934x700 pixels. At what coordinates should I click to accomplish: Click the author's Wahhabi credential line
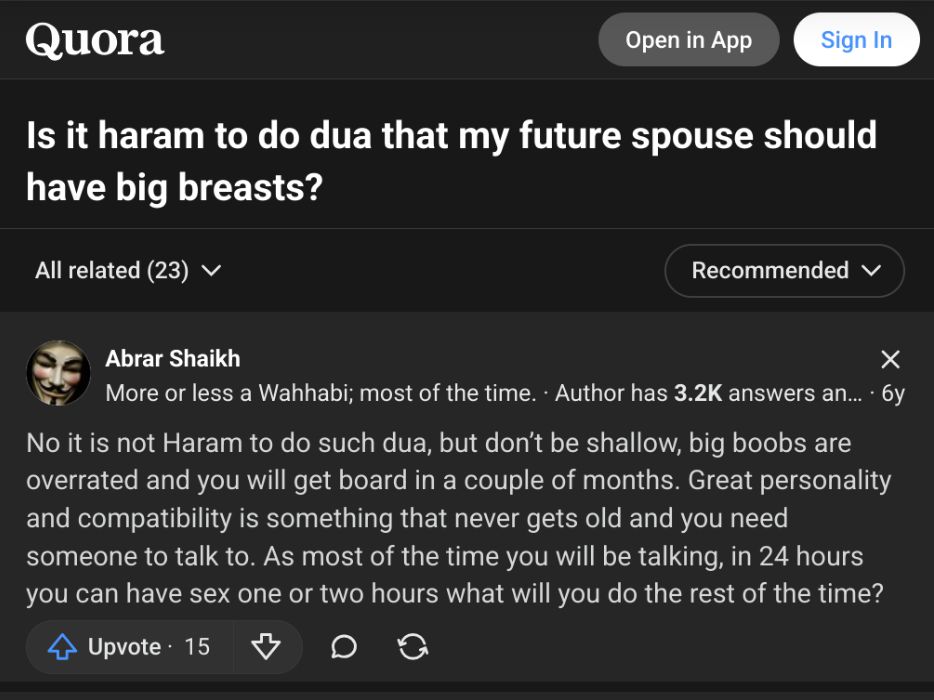click(320, 393)
